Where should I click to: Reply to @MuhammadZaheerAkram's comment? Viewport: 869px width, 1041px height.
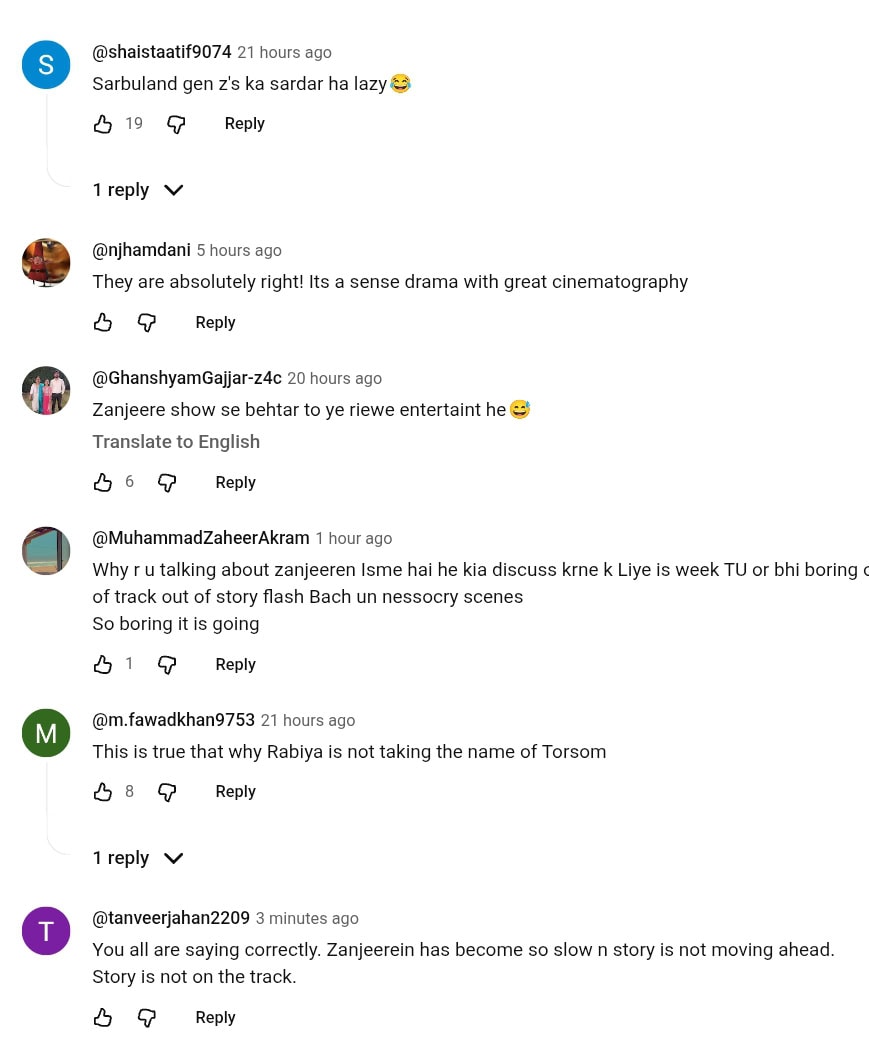[x=235, y=665]
